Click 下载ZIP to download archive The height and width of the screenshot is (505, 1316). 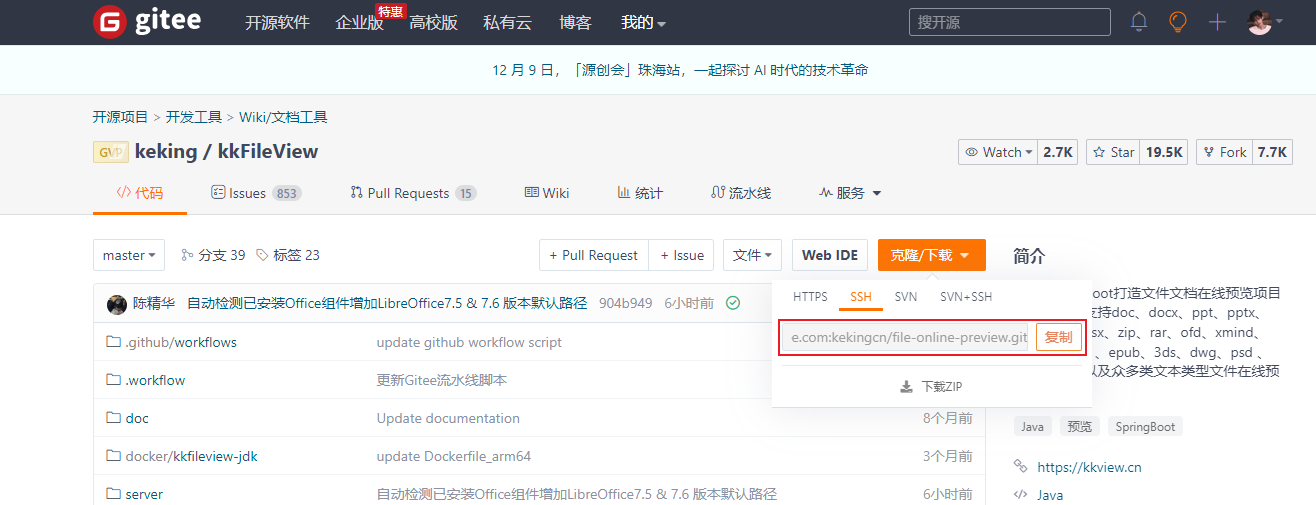click(x=931, y=387)
